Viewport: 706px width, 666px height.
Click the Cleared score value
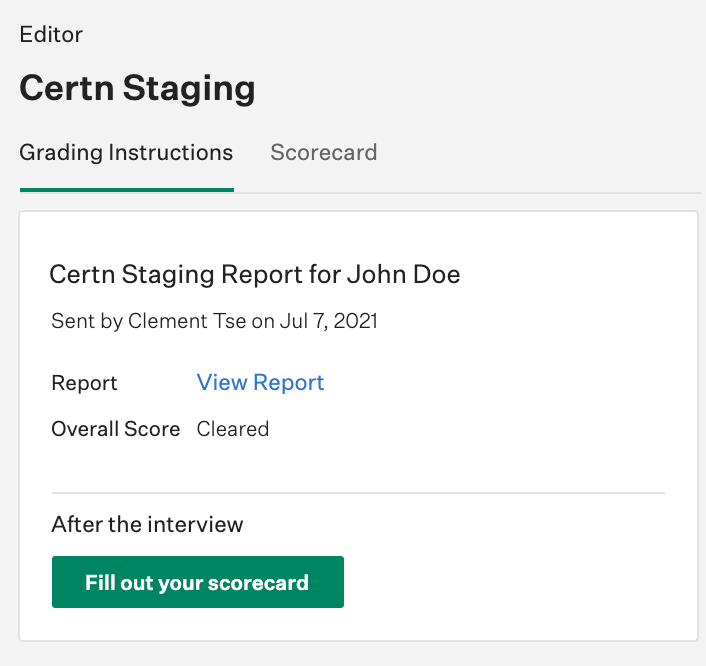pyautogui.click(x=233, y=429)
